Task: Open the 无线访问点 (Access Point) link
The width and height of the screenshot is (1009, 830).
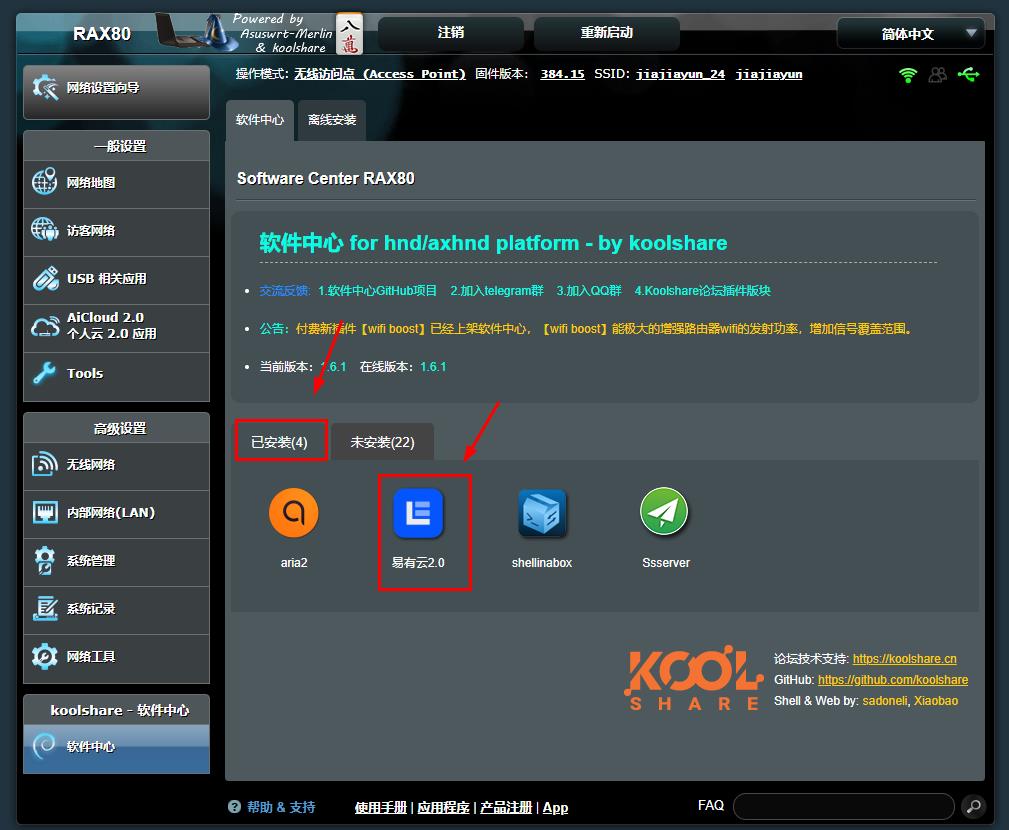Action: [x=380, y=74]
